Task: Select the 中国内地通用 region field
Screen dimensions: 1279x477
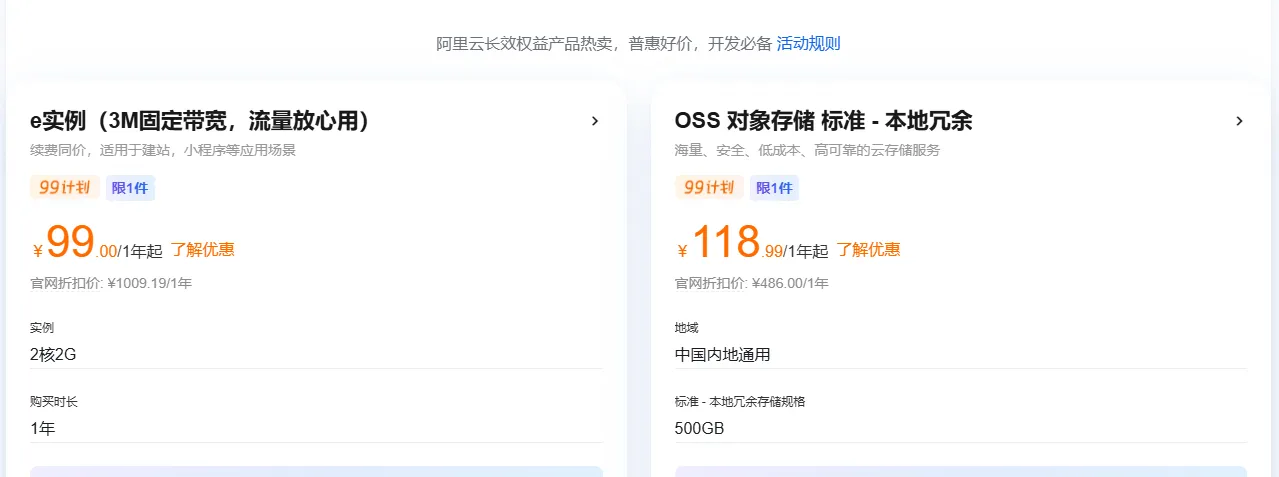Action: pyautogui.click(x=961, y=354)
